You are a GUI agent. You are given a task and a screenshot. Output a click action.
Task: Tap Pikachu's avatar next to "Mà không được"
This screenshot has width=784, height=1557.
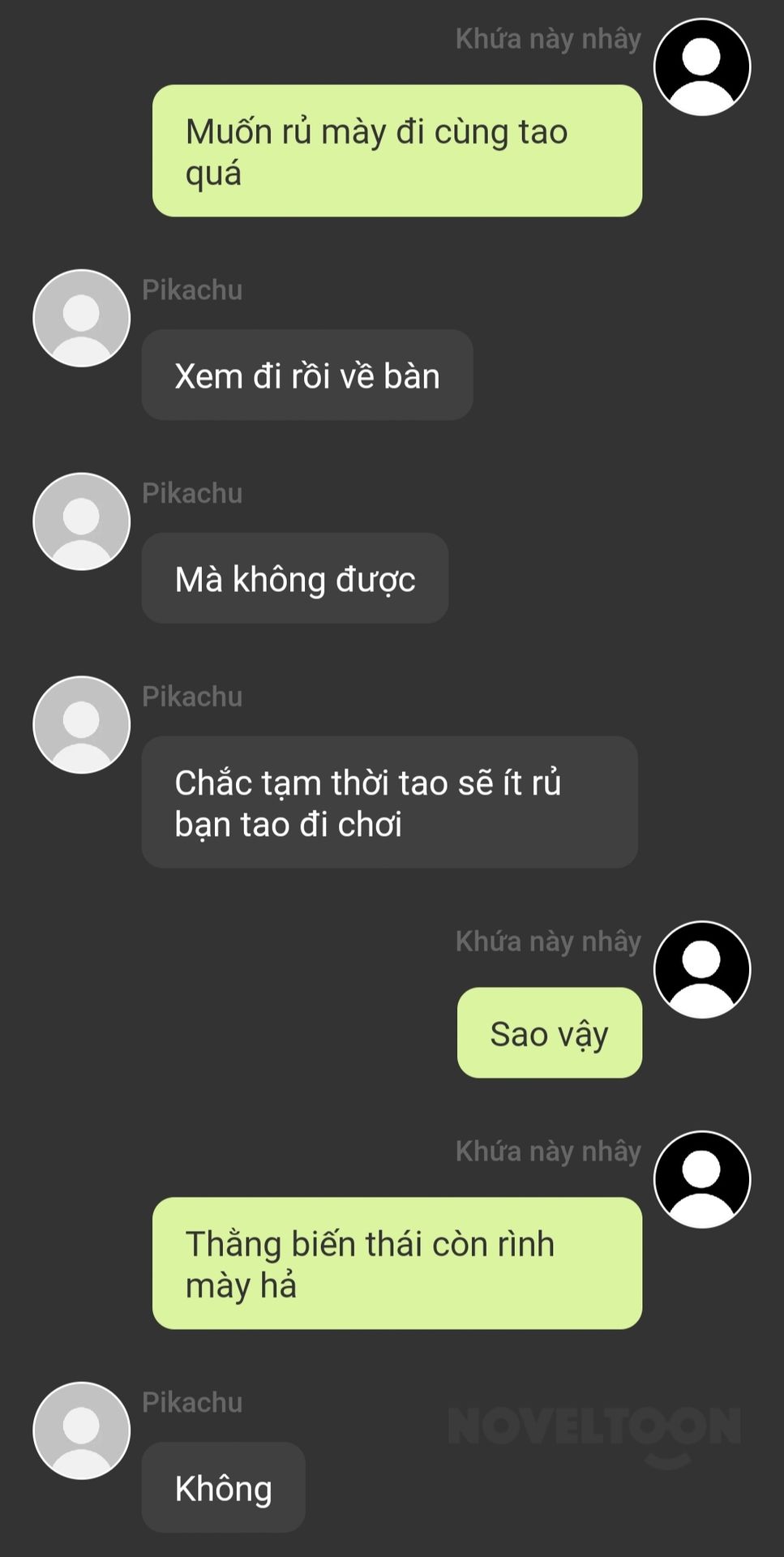tap(81, 521)
